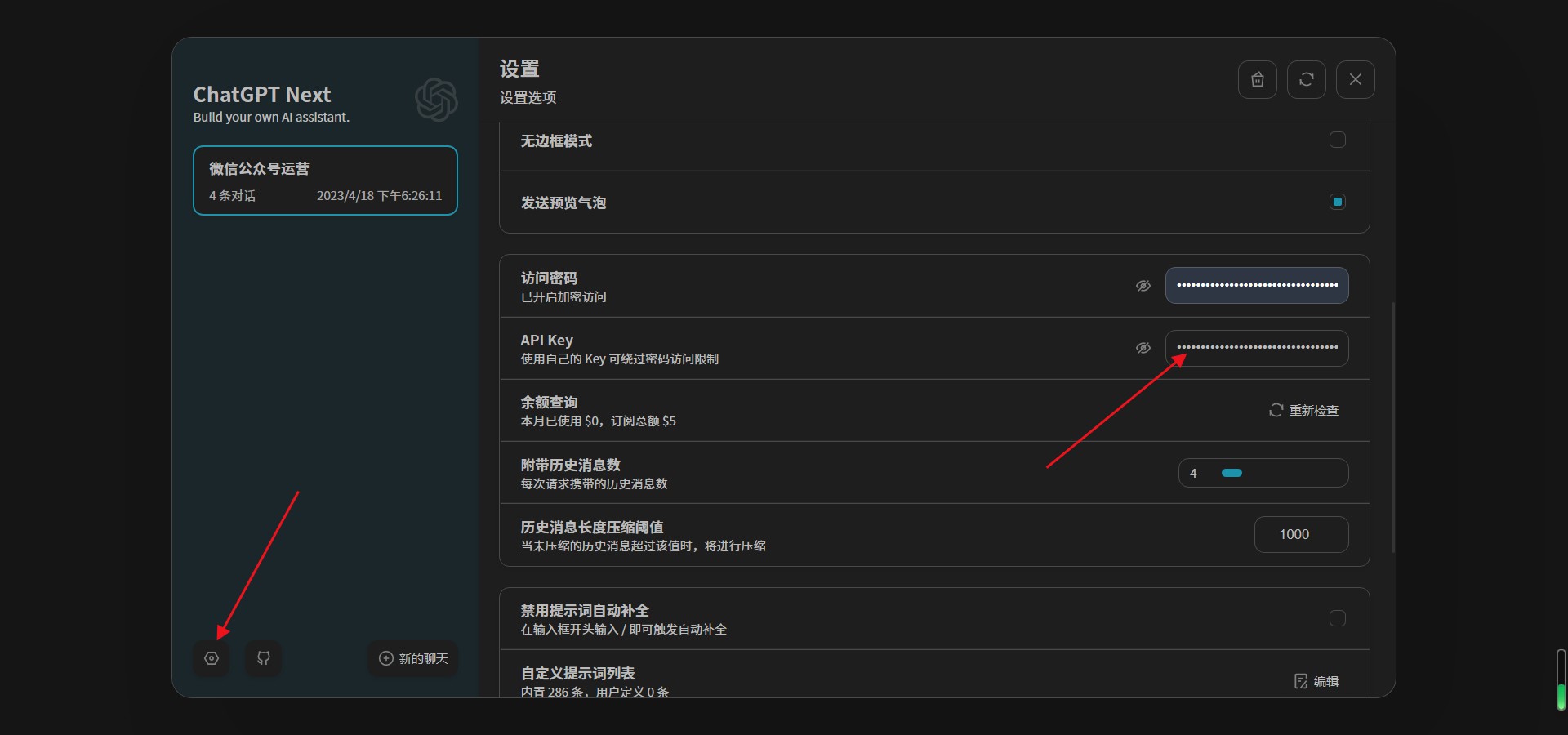Uncheck the send preview bubble checkbox
The image size is (1568, 735).
click(1338, 202)
